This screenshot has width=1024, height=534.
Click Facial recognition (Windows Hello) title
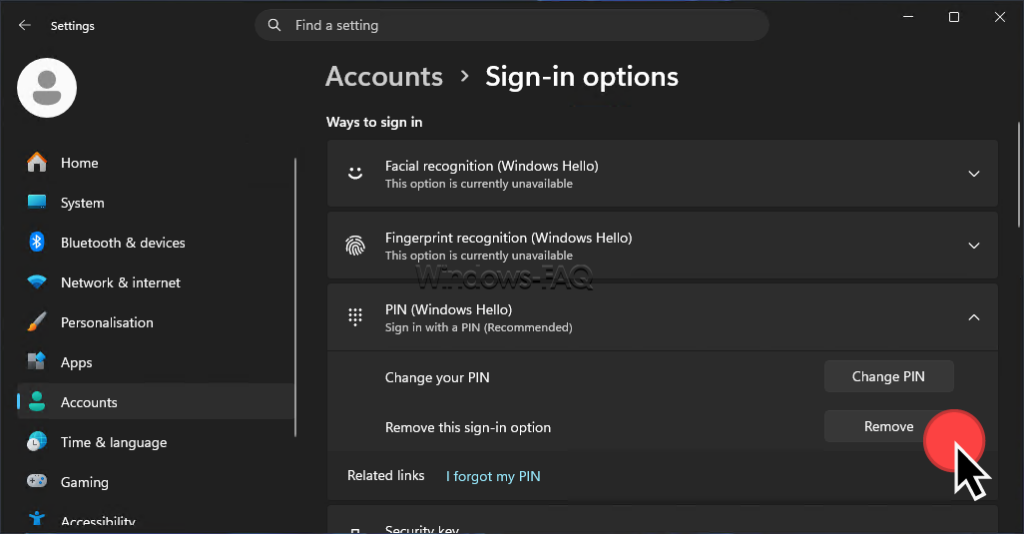[x=491, y=166]
